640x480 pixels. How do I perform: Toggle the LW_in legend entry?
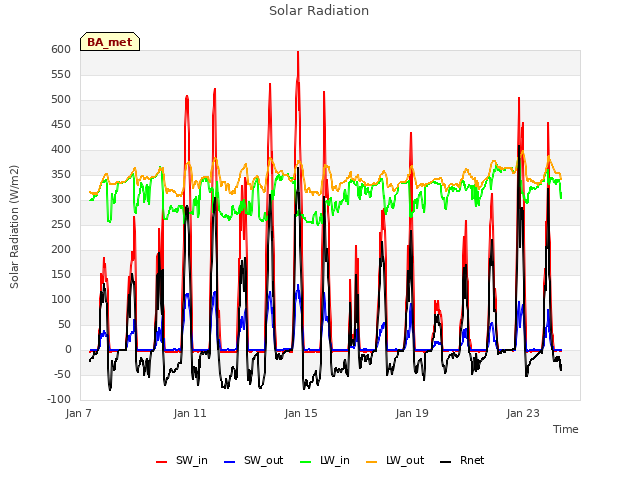(x=325, y=460)
